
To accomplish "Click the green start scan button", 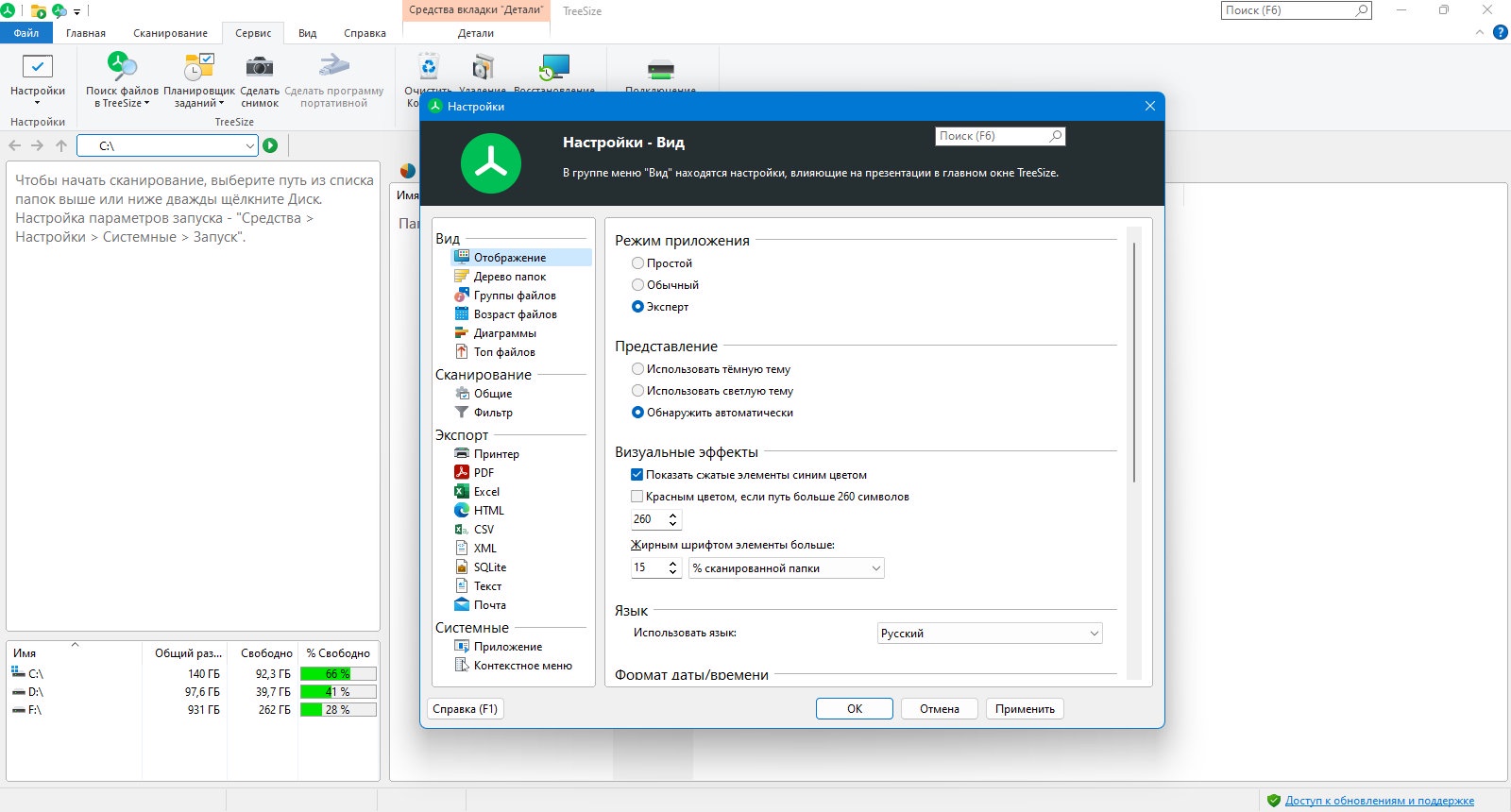I will coord(270,145).
